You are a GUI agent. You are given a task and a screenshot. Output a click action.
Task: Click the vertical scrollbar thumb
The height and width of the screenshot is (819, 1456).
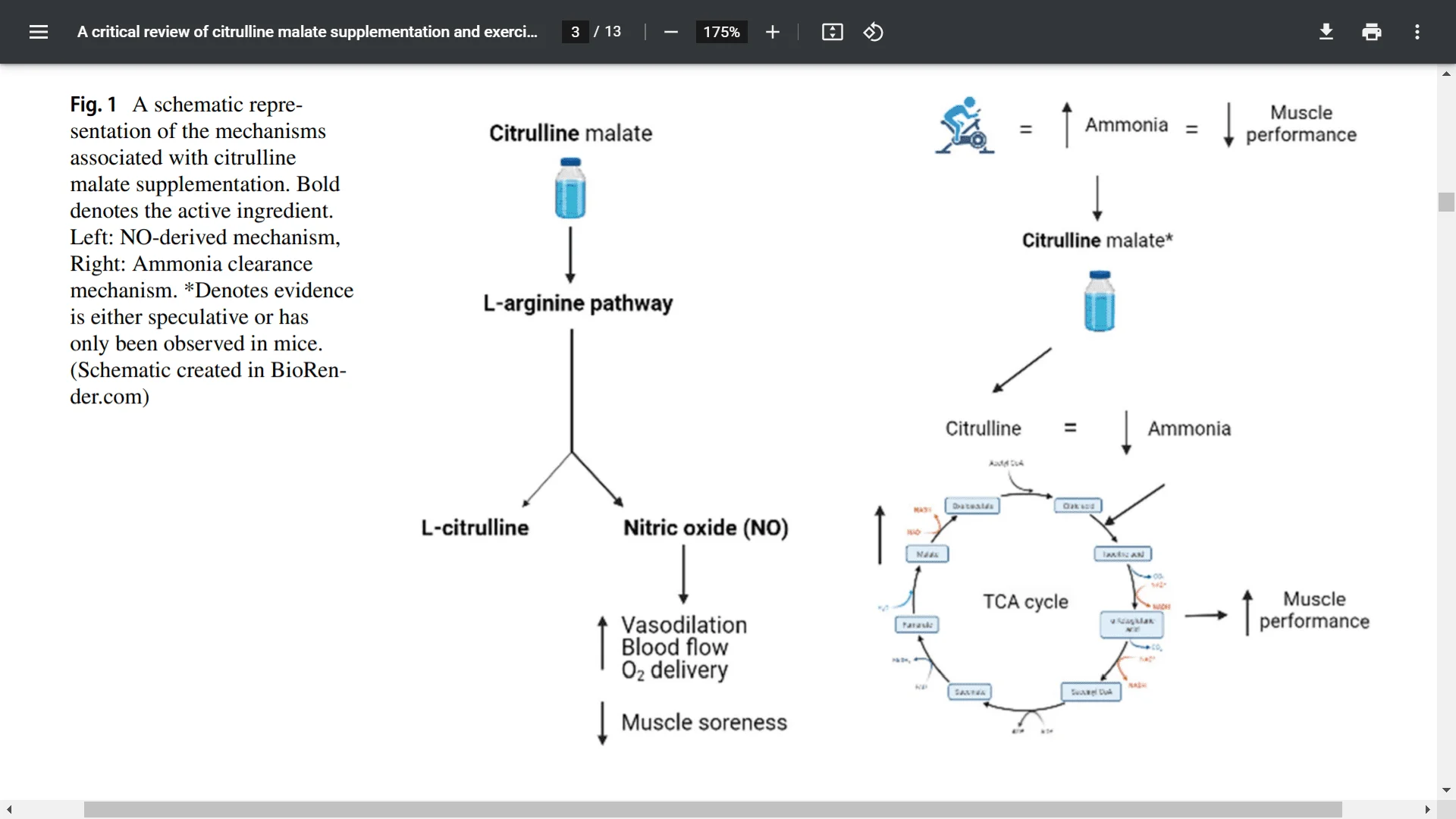click(x=1446, y=202)
